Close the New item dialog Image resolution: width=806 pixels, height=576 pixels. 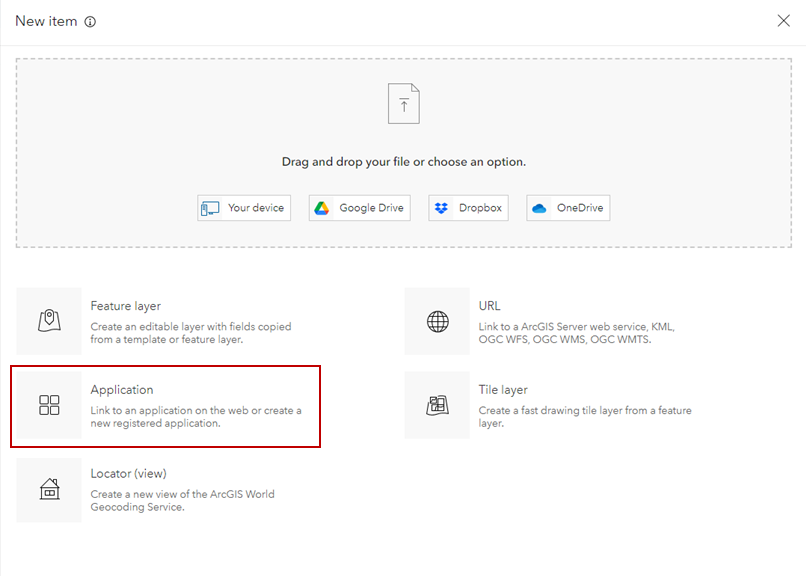784,21
